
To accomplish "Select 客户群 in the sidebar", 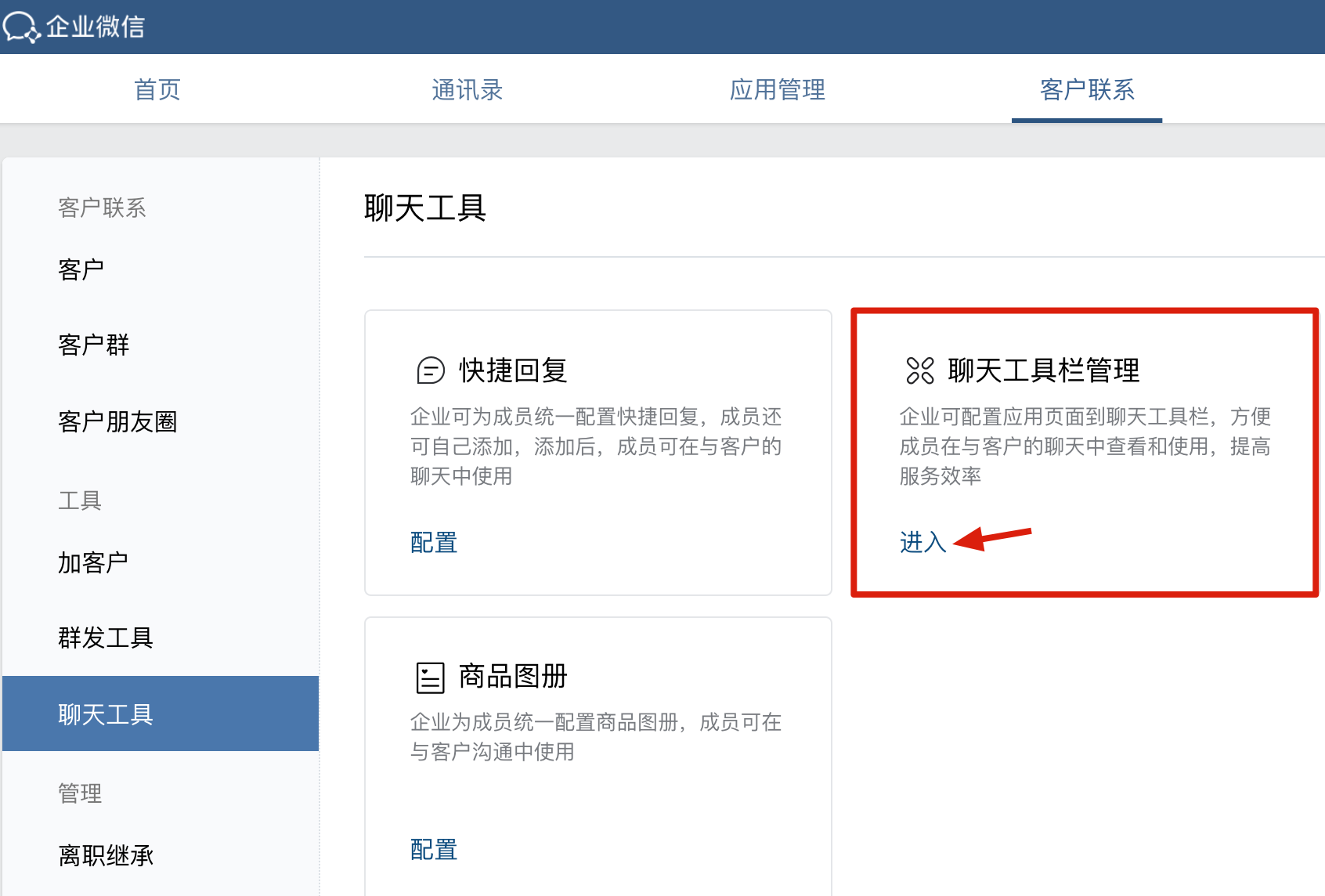I will [93, 345].
